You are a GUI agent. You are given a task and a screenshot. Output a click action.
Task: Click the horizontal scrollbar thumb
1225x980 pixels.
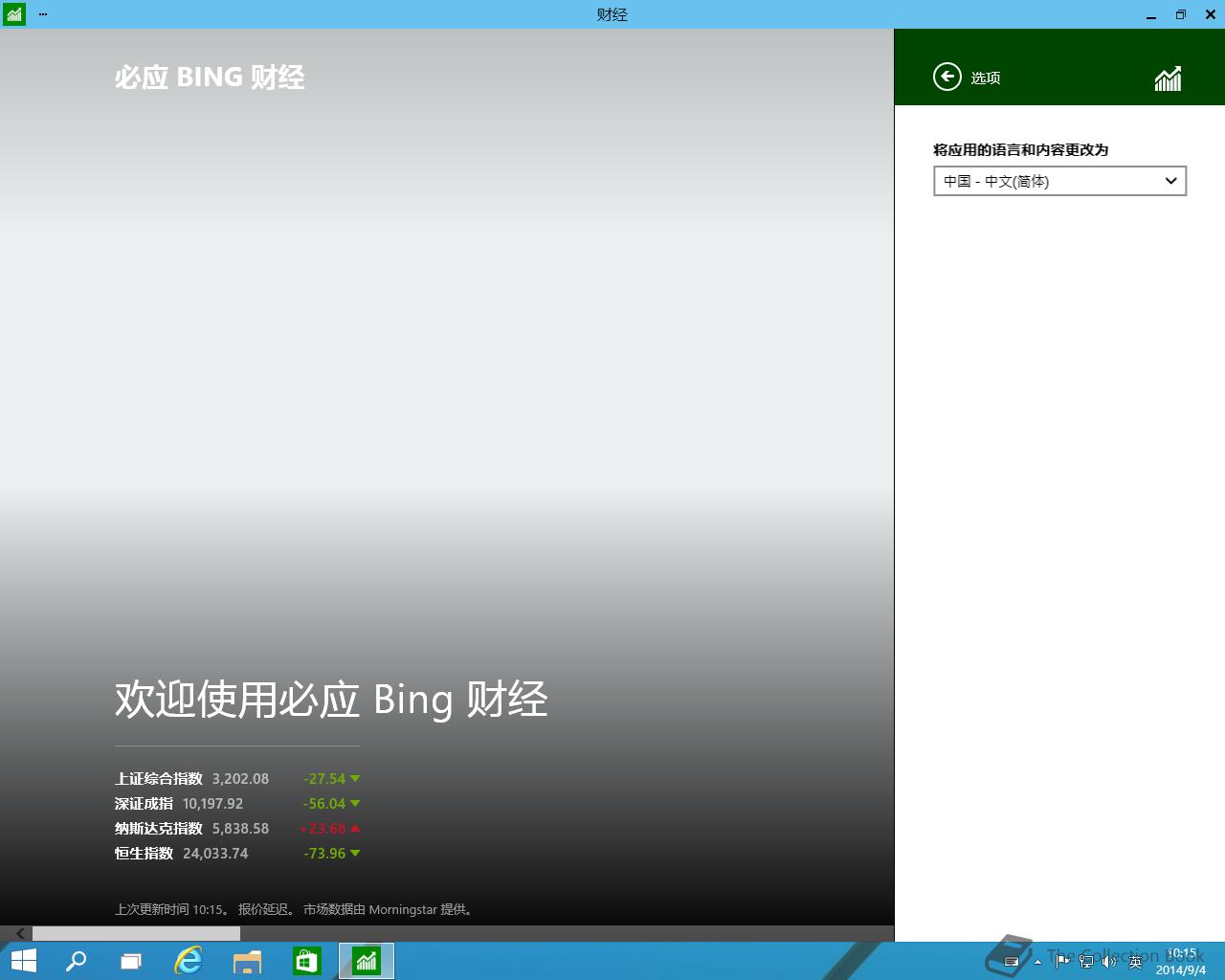pos(136,933)
